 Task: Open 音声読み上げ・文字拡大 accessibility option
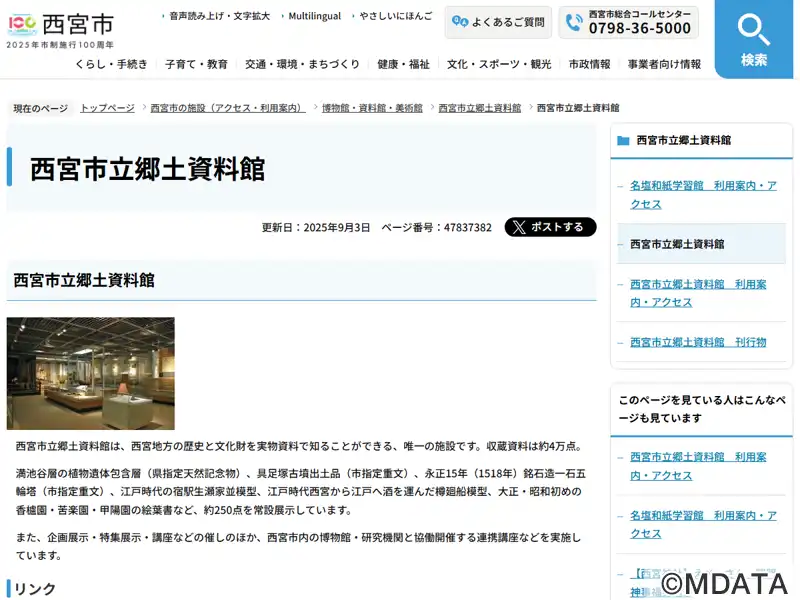tap(219, 16)
